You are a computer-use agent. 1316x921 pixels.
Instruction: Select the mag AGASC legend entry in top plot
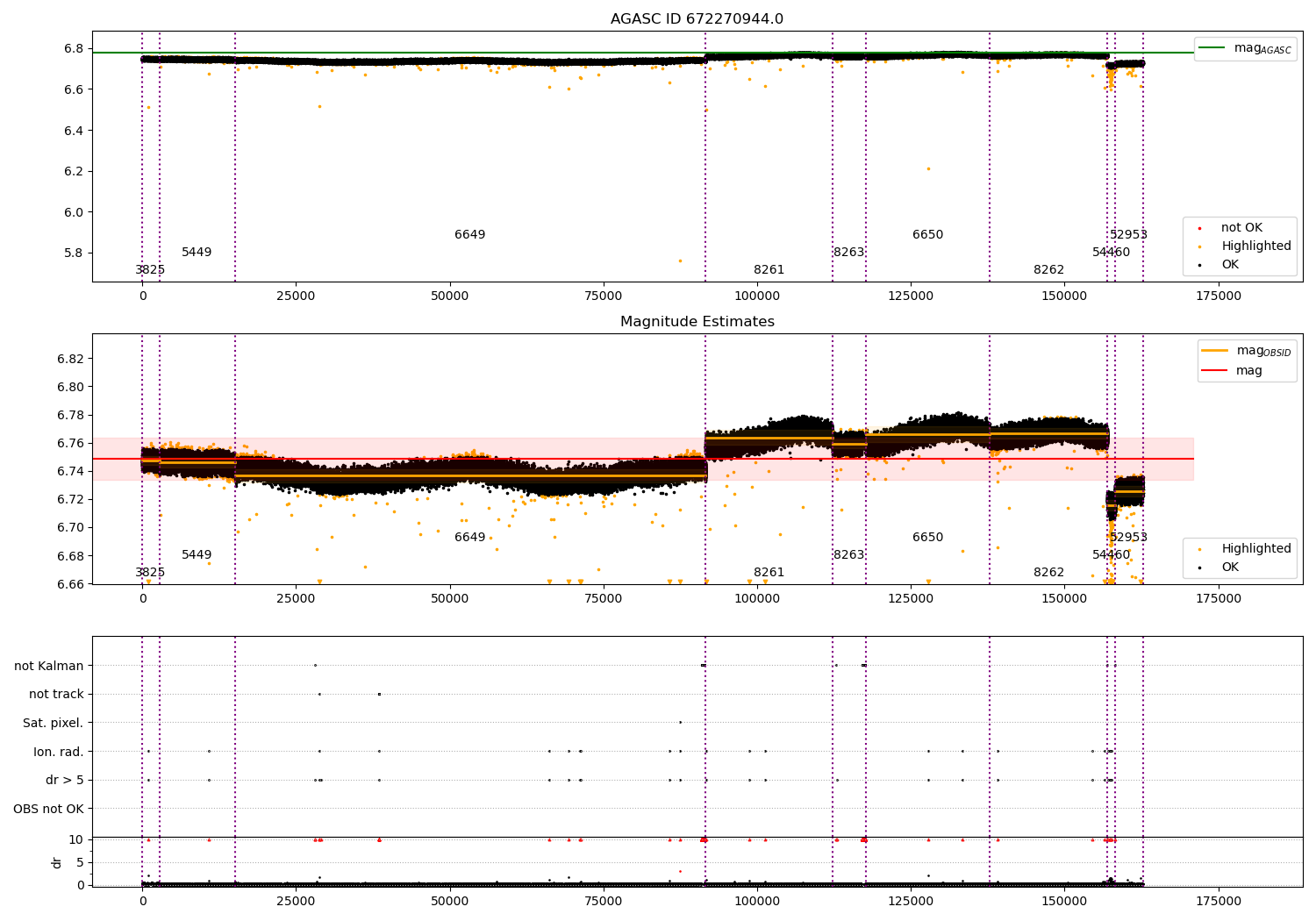[1246, 48]
